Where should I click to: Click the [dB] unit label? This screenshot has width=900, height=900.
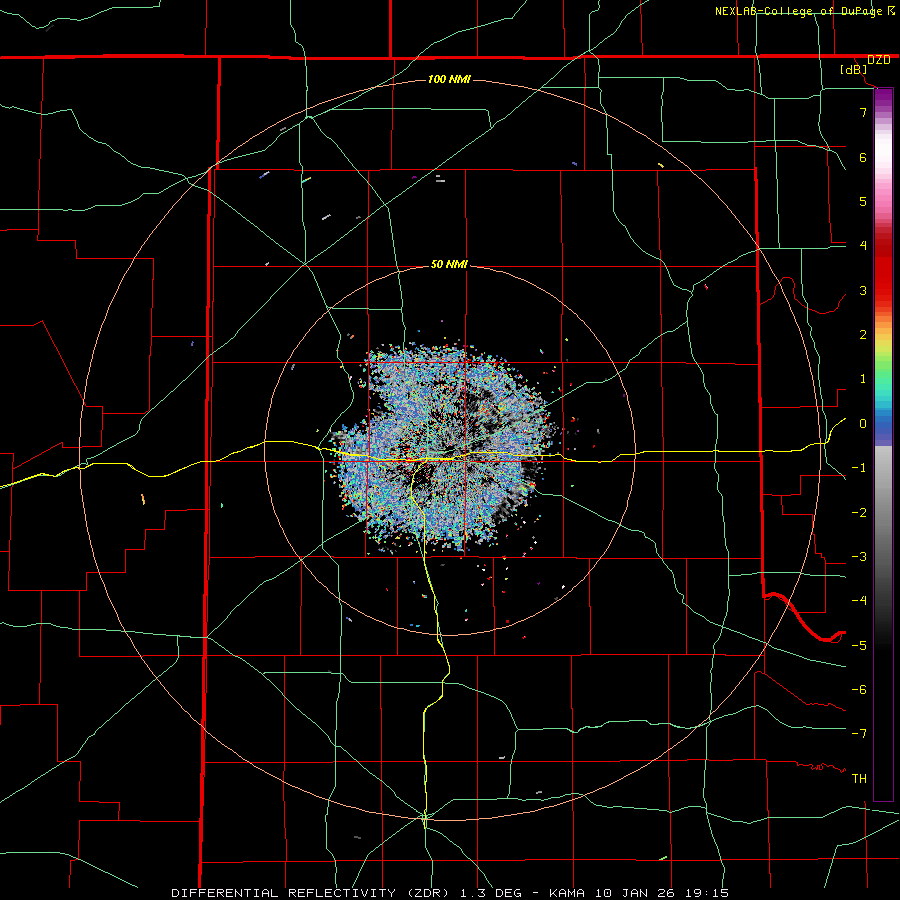click(854, 70)
